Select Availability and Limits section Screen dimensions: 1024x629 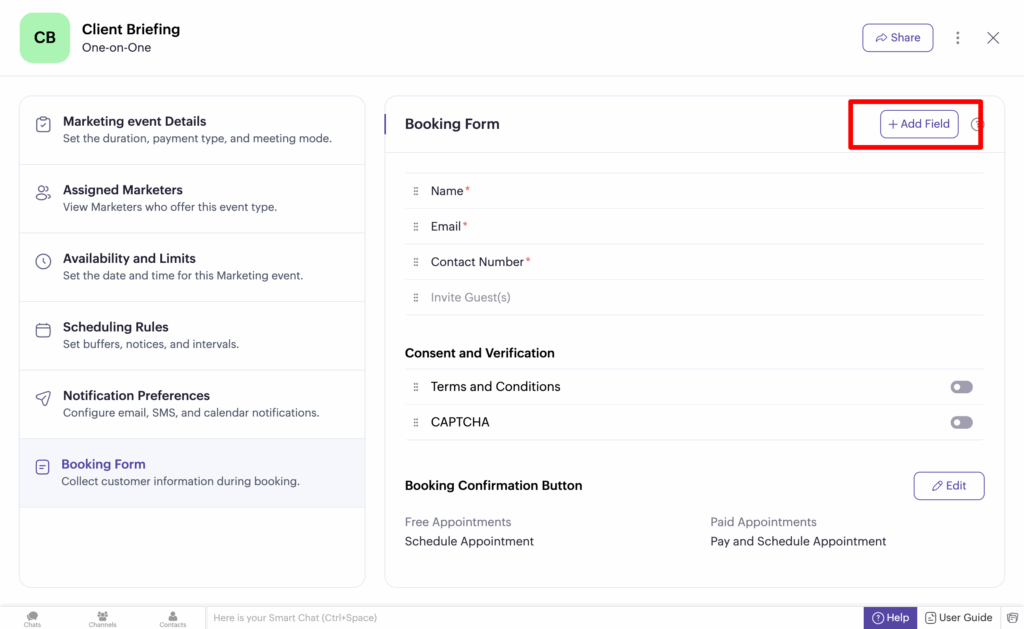tap(192, 267)
